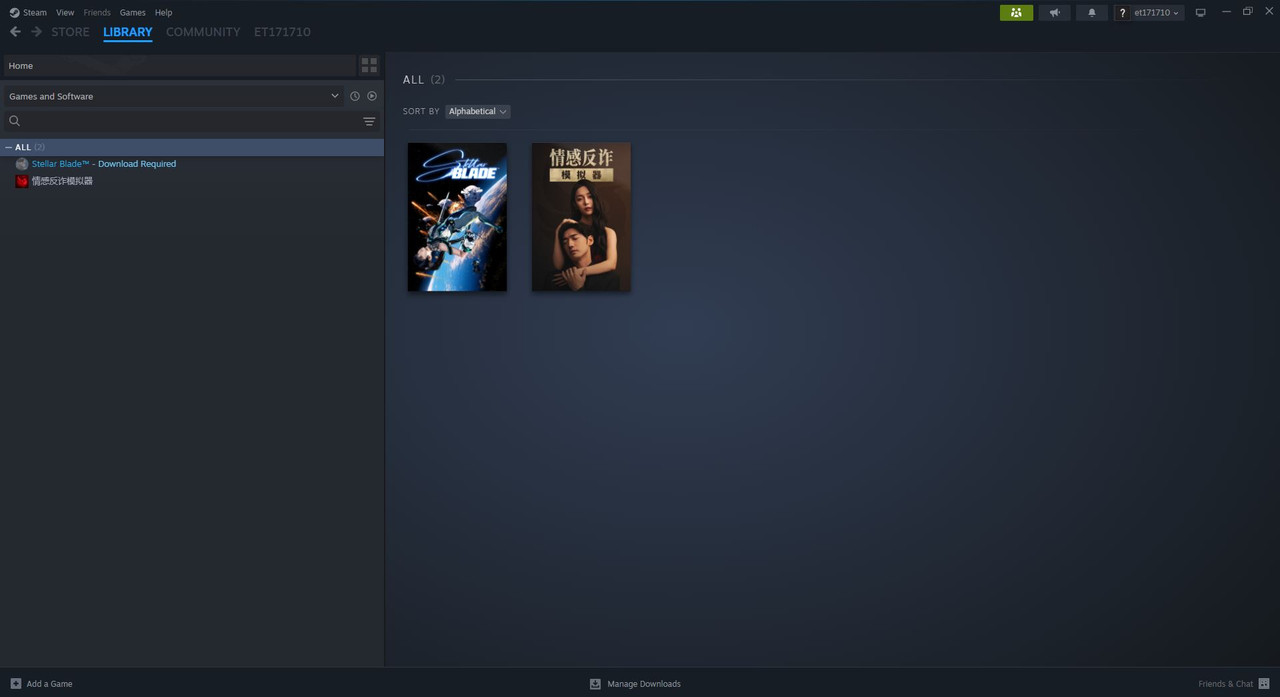Open the Help menu
1280x697 pixels.
point(164,12)
